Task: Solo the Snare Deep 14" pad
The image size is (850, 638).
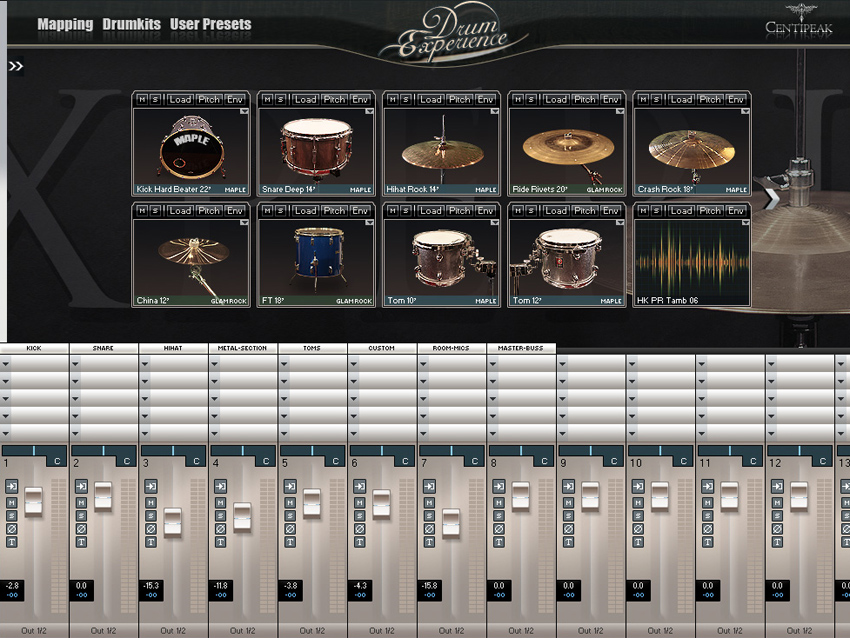Action: click(280, 99)
